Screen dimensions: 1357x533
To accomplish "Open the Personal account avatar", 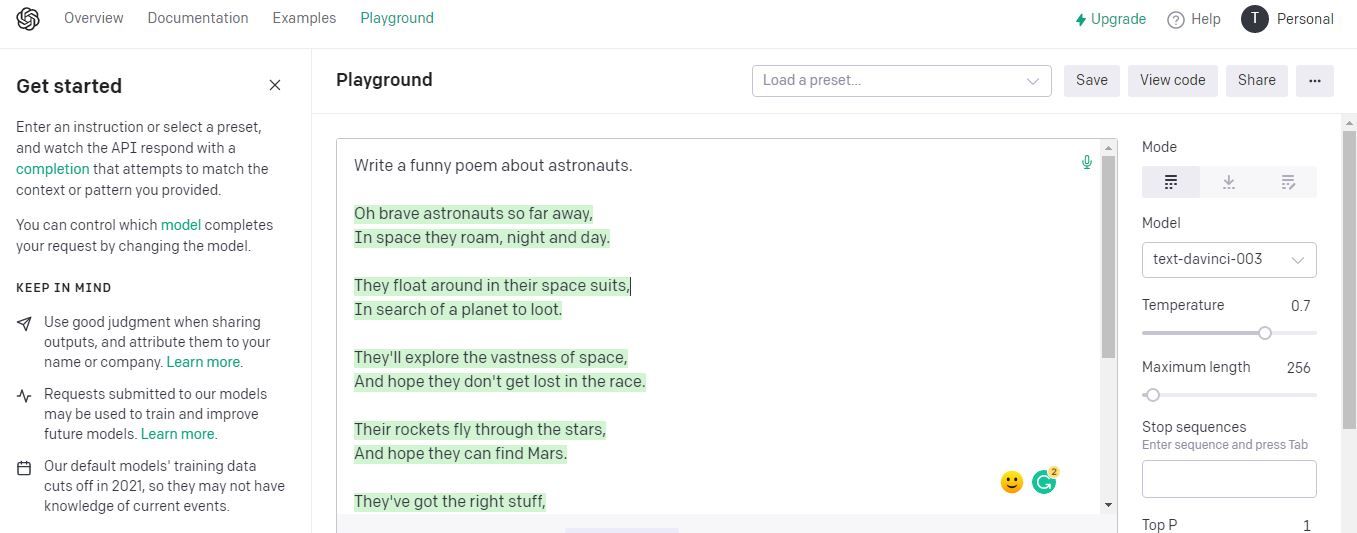I will pyautogui.click(x=1254, y=19).
